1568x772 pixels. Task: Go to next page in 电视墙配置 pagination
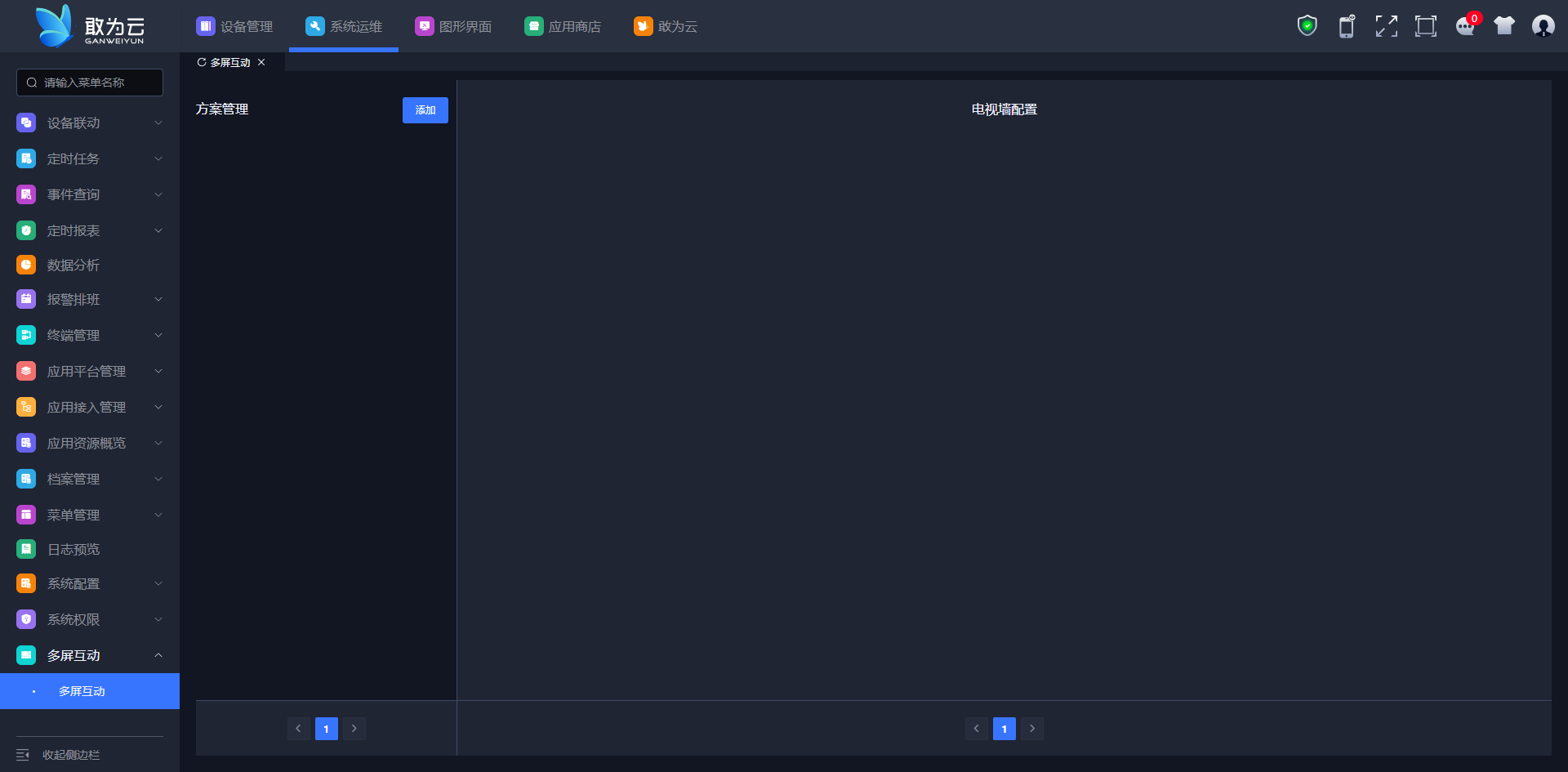pyautogui.click(x=1031, y=729)
